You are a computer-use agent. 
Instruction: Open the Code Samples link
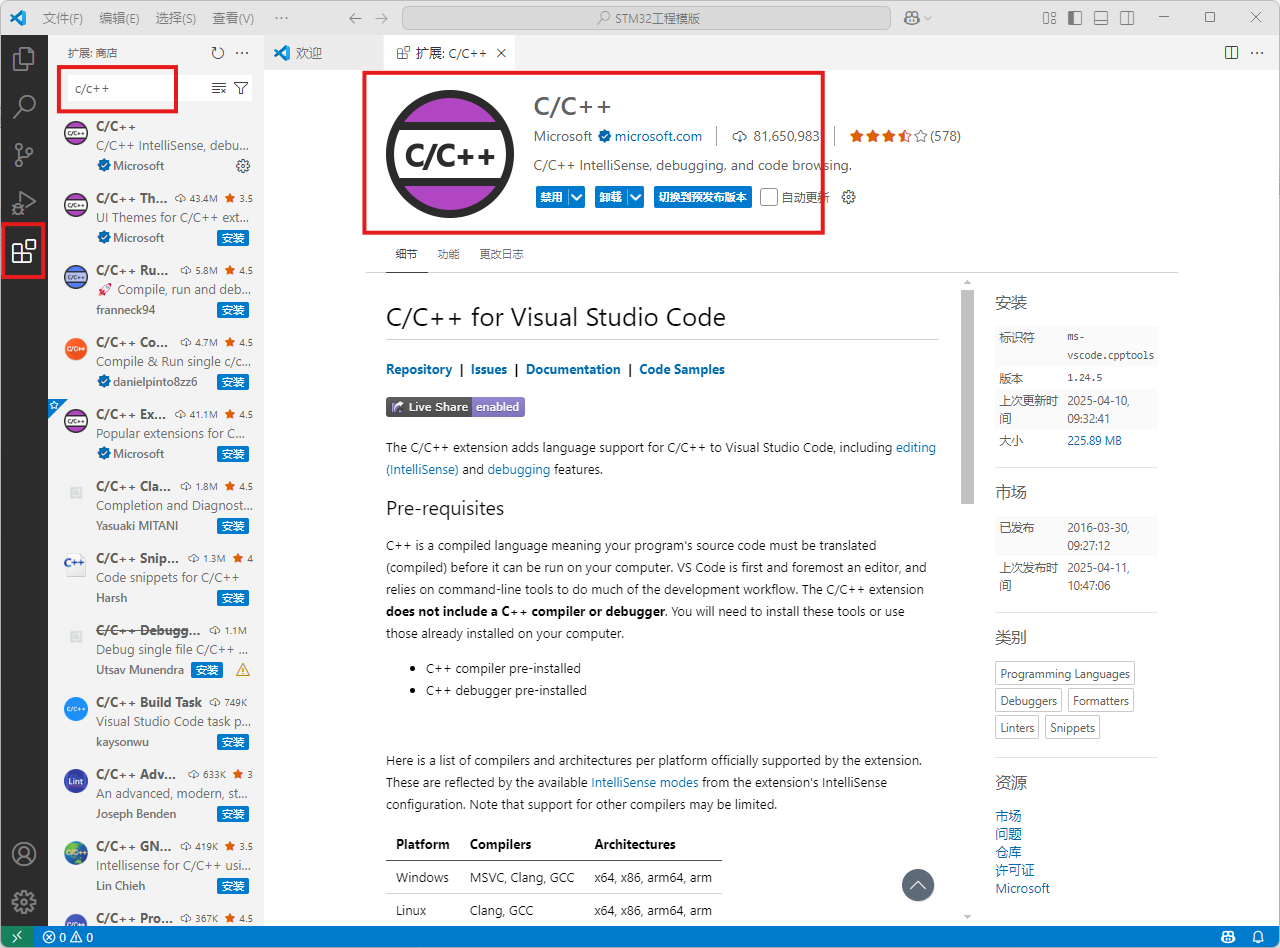coord(682,369)
